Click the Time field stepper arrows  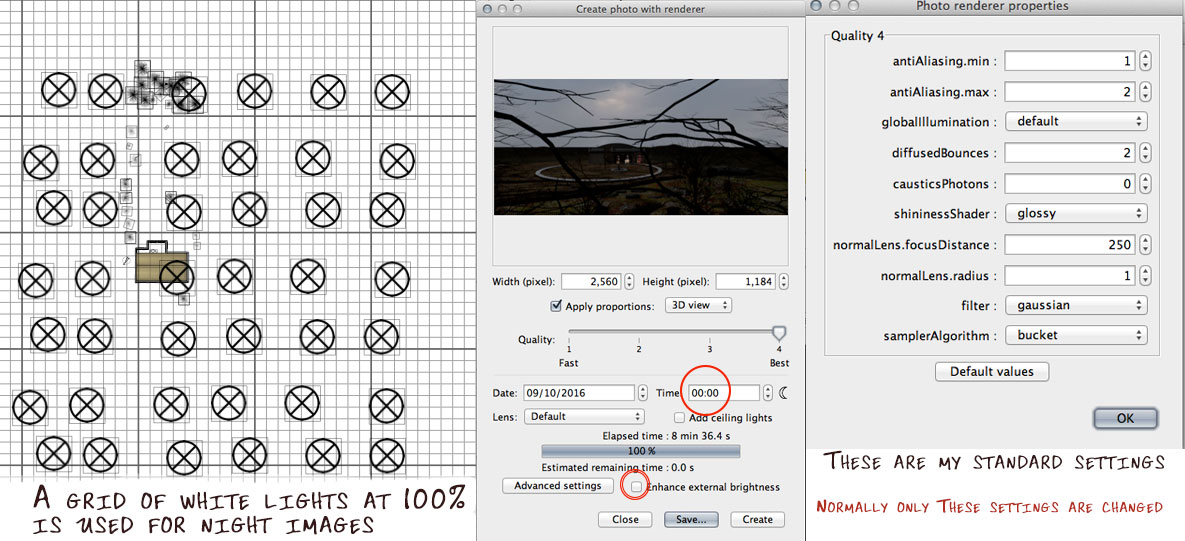click(x=768, y=393)
